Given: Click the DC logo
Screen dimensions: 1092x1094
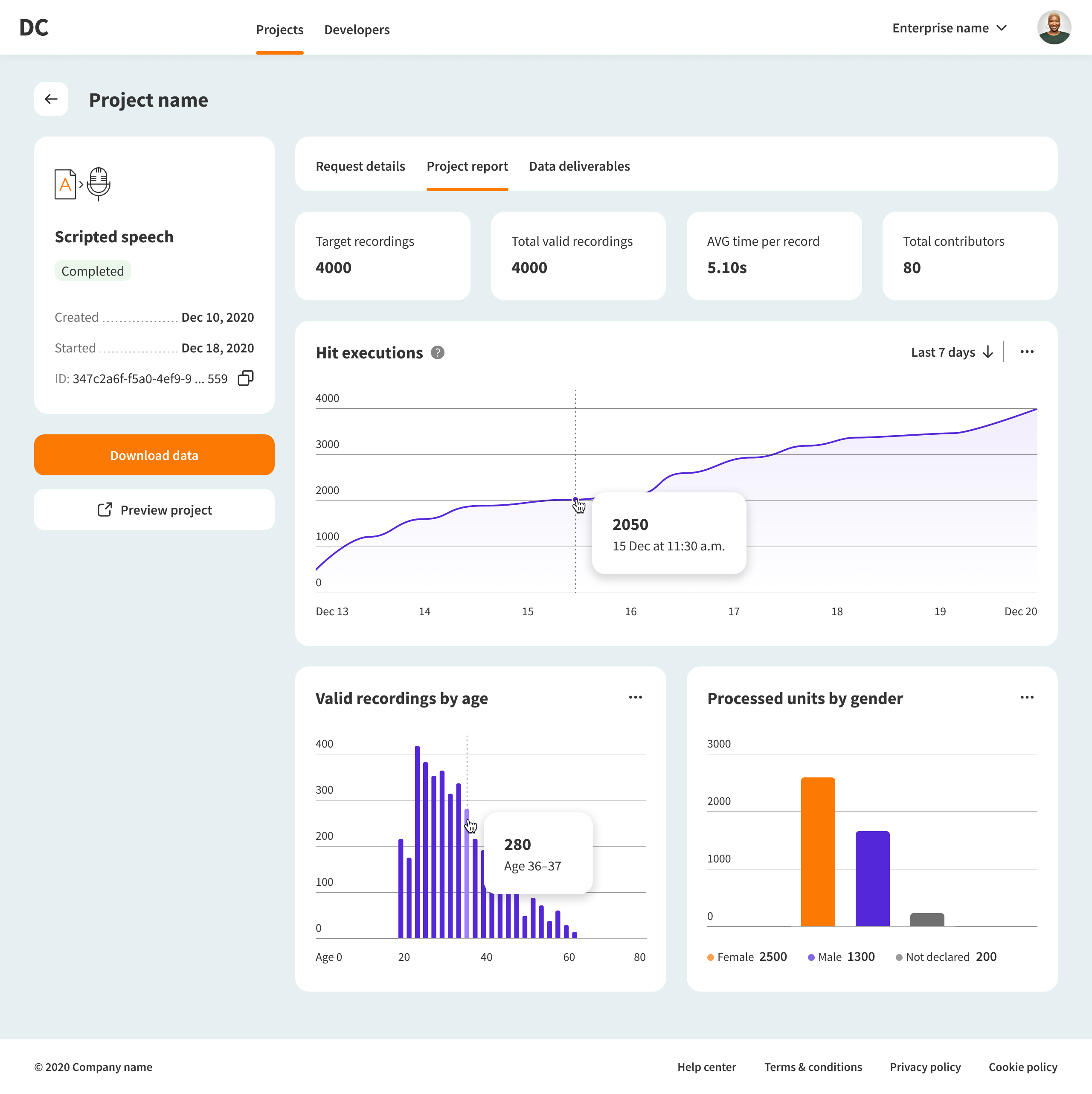Looking at the screenshot, I should pyautogui.click(x=34, y=28).
